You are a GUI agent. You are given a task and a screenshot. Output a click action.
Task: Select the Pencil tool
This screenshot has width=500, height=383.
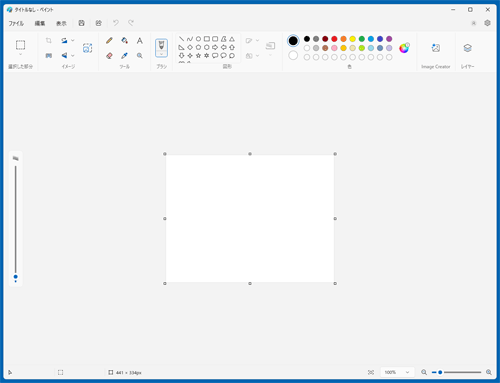(x=109, y=41)
